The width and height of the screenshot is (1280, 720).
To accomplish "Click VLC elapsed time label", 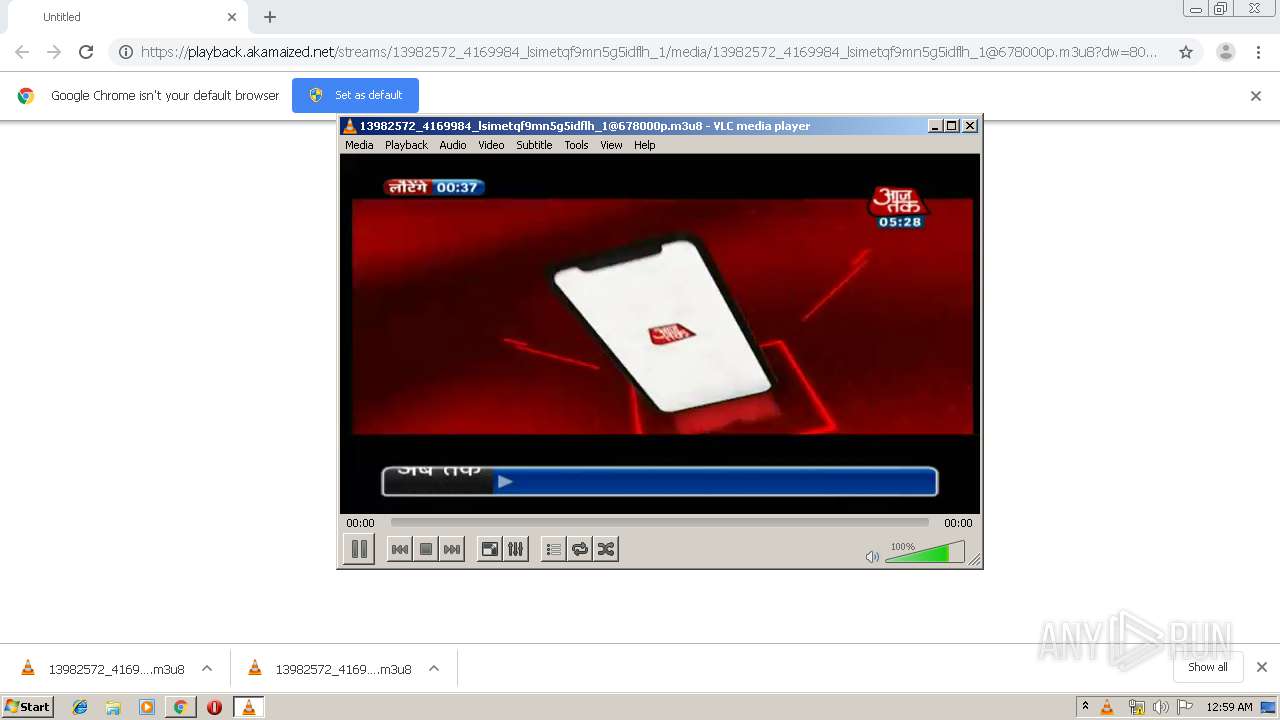I will tap(360, 523).
